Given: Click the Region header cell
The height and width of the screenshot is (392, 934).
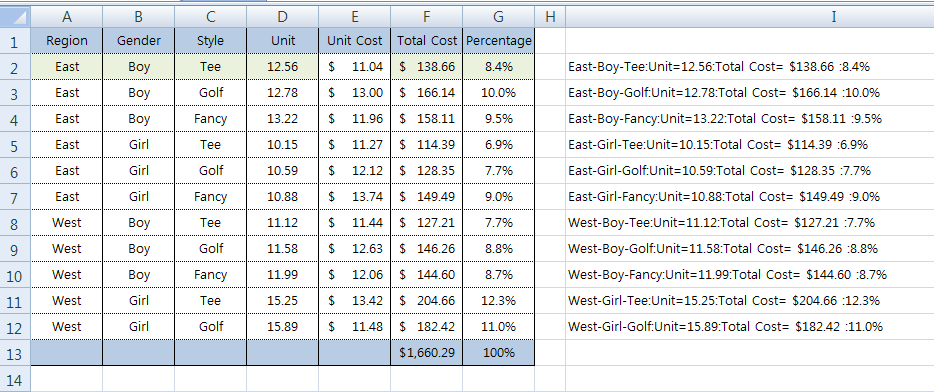Looking at the screenshot, I should [67, 41].
